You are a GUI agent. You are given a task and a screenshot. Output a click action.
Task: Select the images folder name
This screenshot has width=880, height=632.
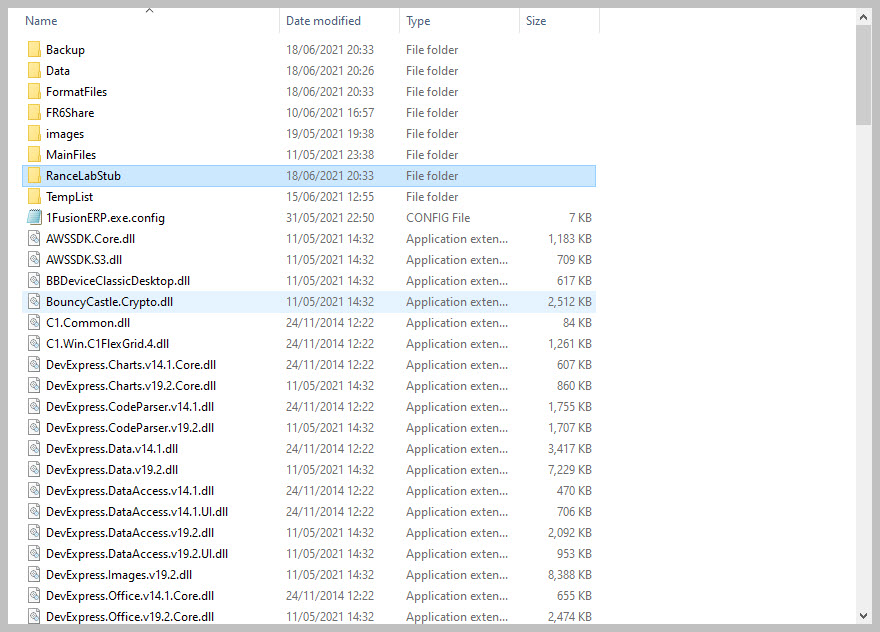(x=65, y=134)
